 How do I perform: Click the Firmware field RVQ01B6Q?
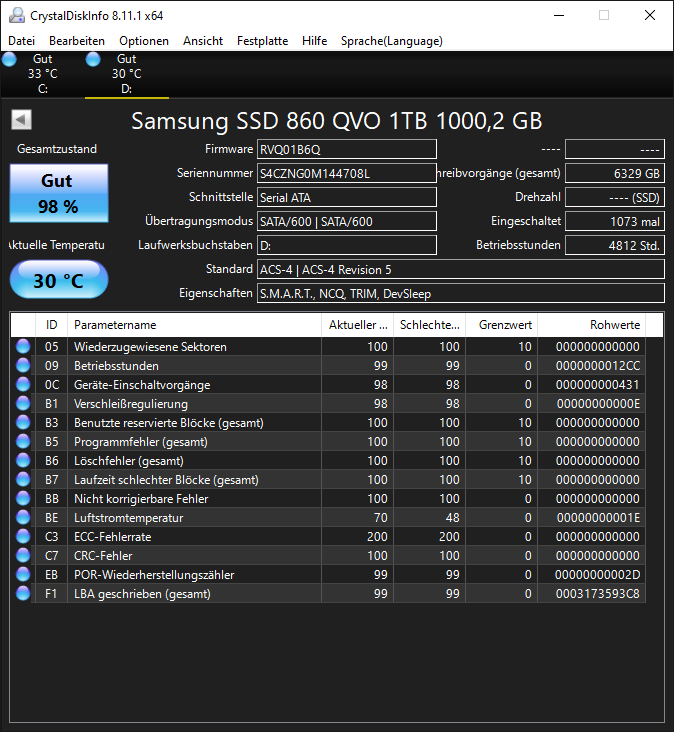coord(347,149)
